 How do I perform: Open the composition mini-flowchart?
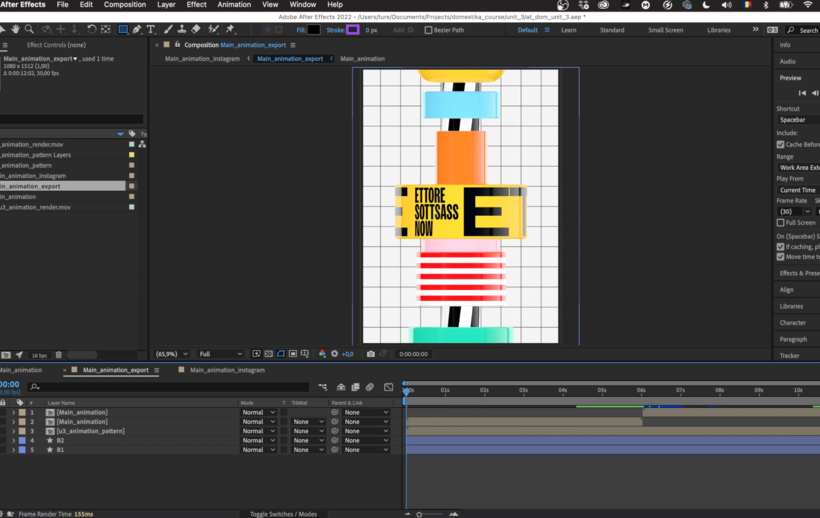(x=323, y=387)
